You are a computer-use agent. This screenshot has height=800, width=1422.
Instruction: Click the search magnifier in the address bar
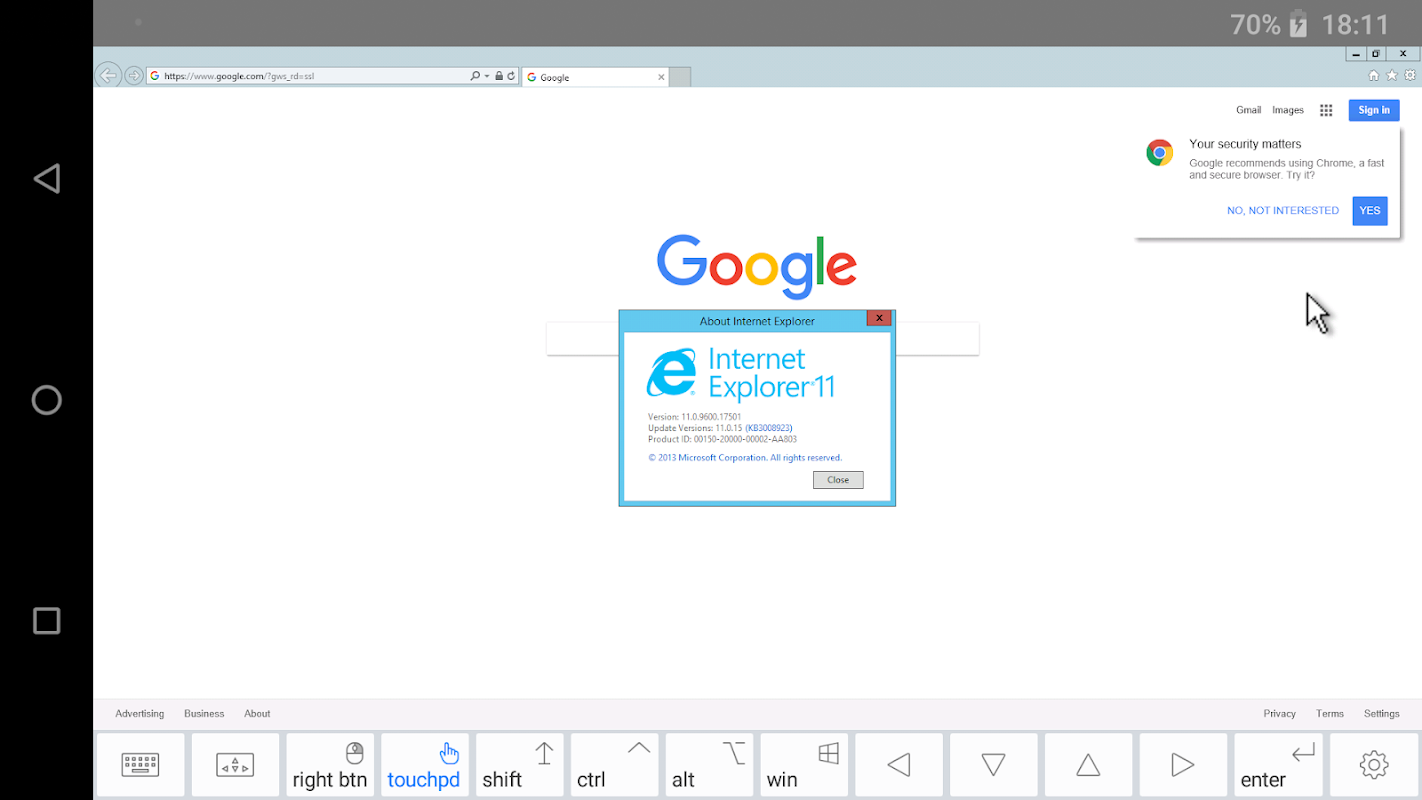[475, 76]
